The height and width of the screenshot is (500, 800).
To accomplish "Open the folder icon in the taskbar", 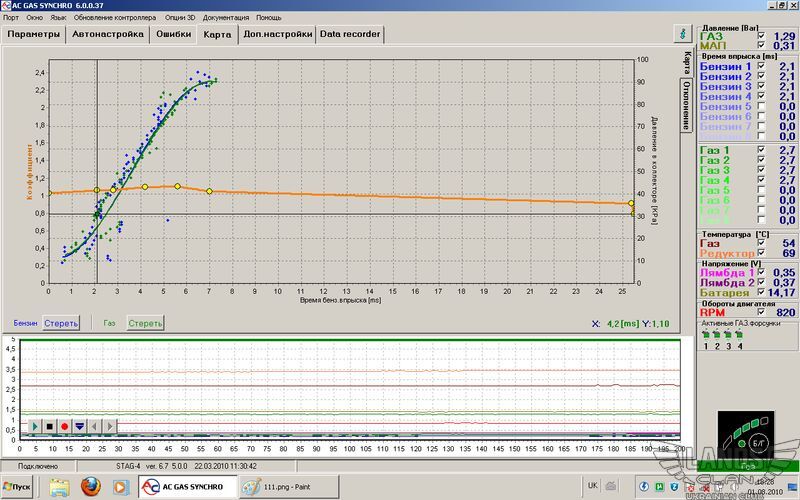I will pyautogui.click(x=59, y=487).
